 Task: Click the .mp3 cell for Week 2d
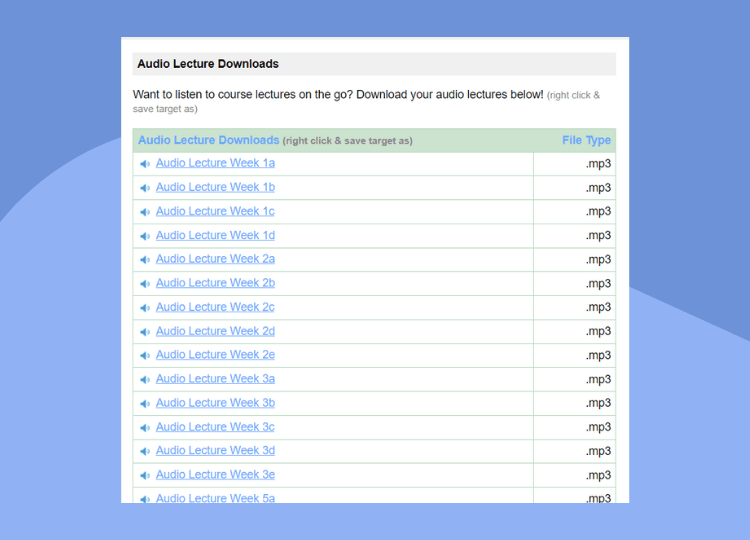pyautogui.click(x=574, y=331)
